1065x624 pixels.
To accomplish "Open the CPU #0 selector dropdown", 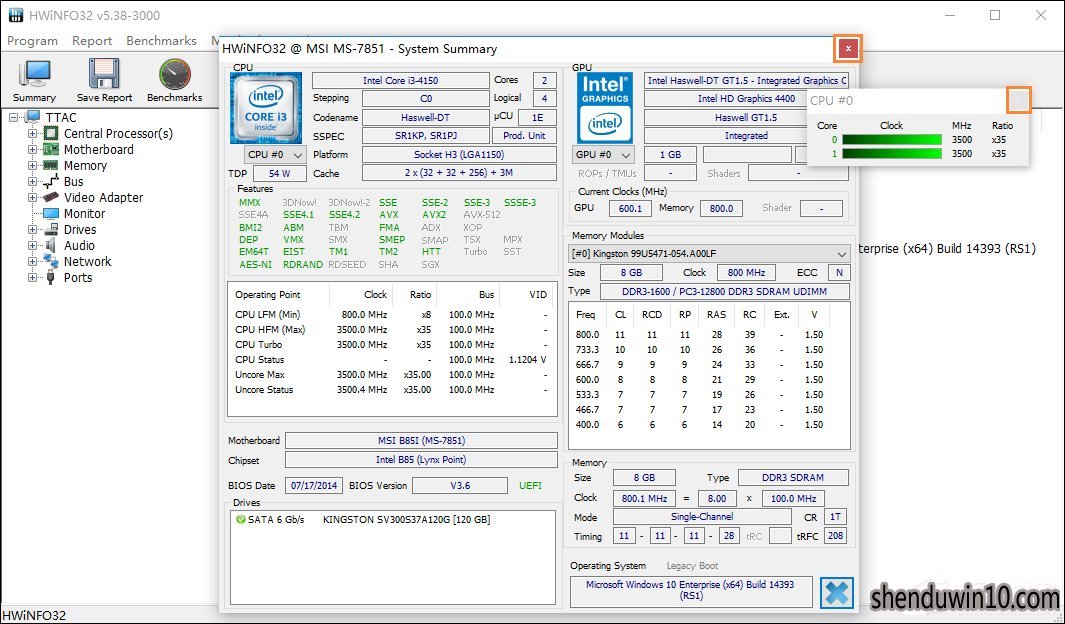I will (275, 155).
